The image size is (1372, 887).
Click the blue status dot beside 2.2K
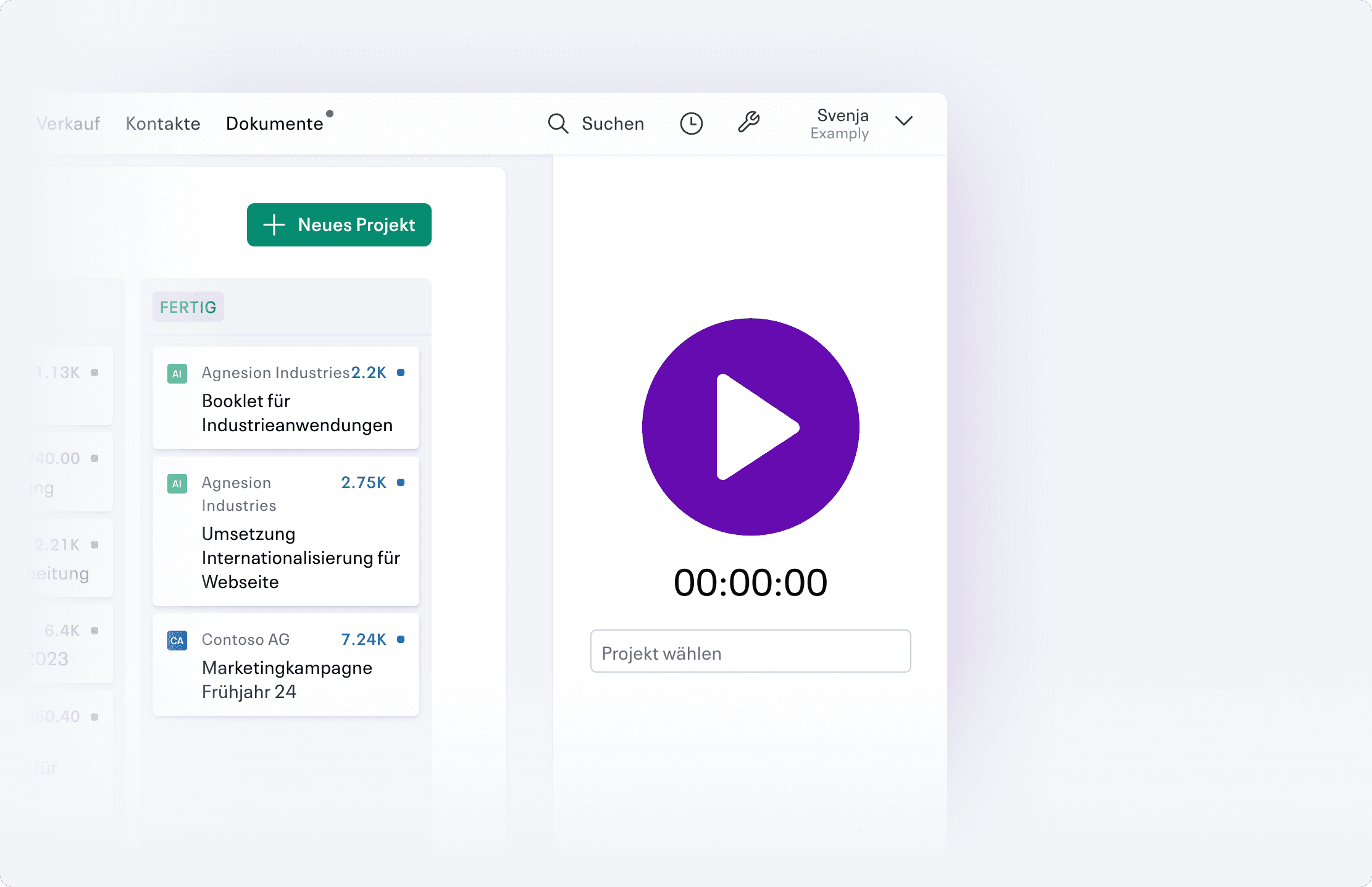[x=401, y=372]
